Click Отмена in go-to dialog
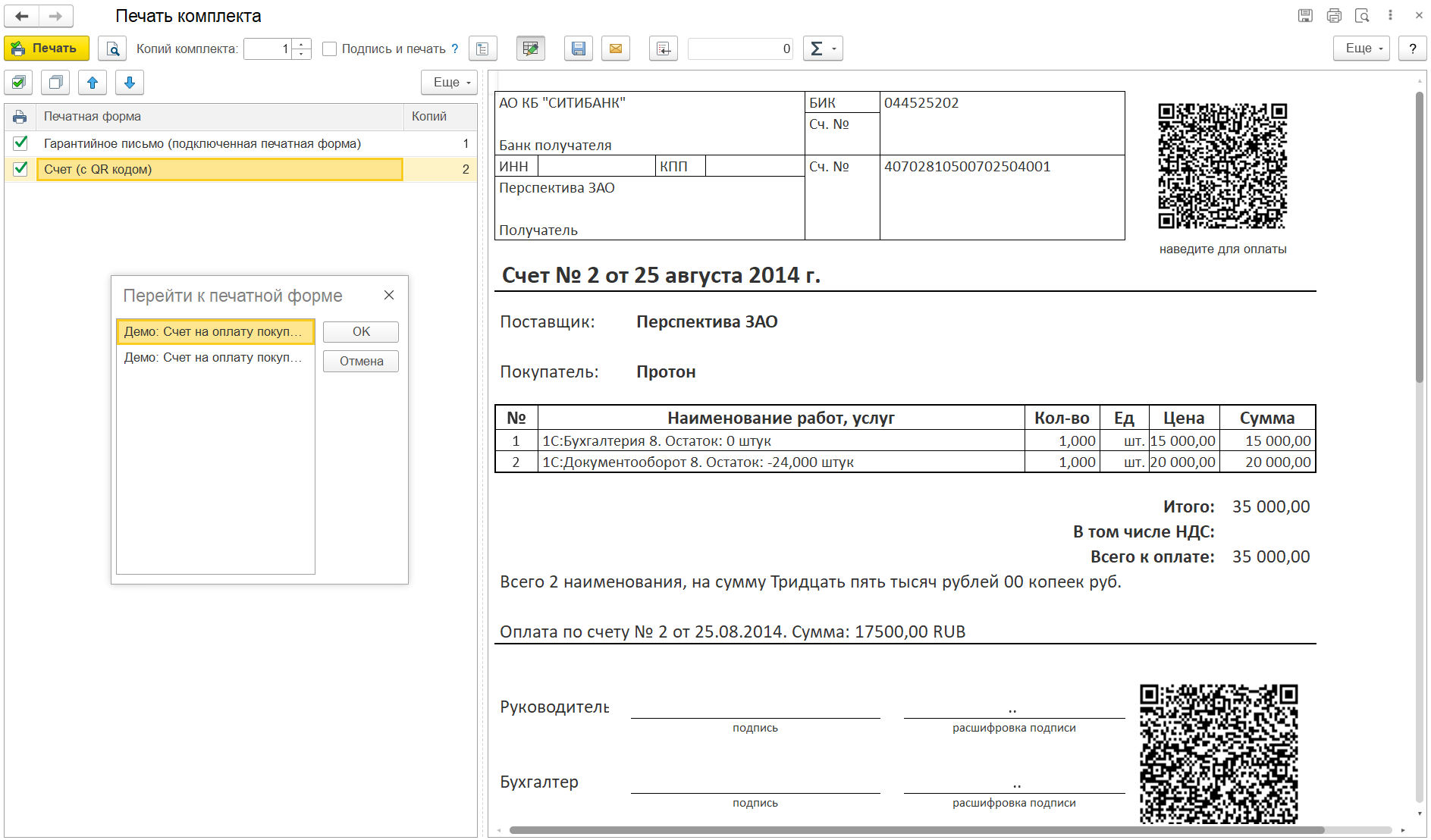The width and height of the screenshot is (1431, 840). [x=361, y=361]
